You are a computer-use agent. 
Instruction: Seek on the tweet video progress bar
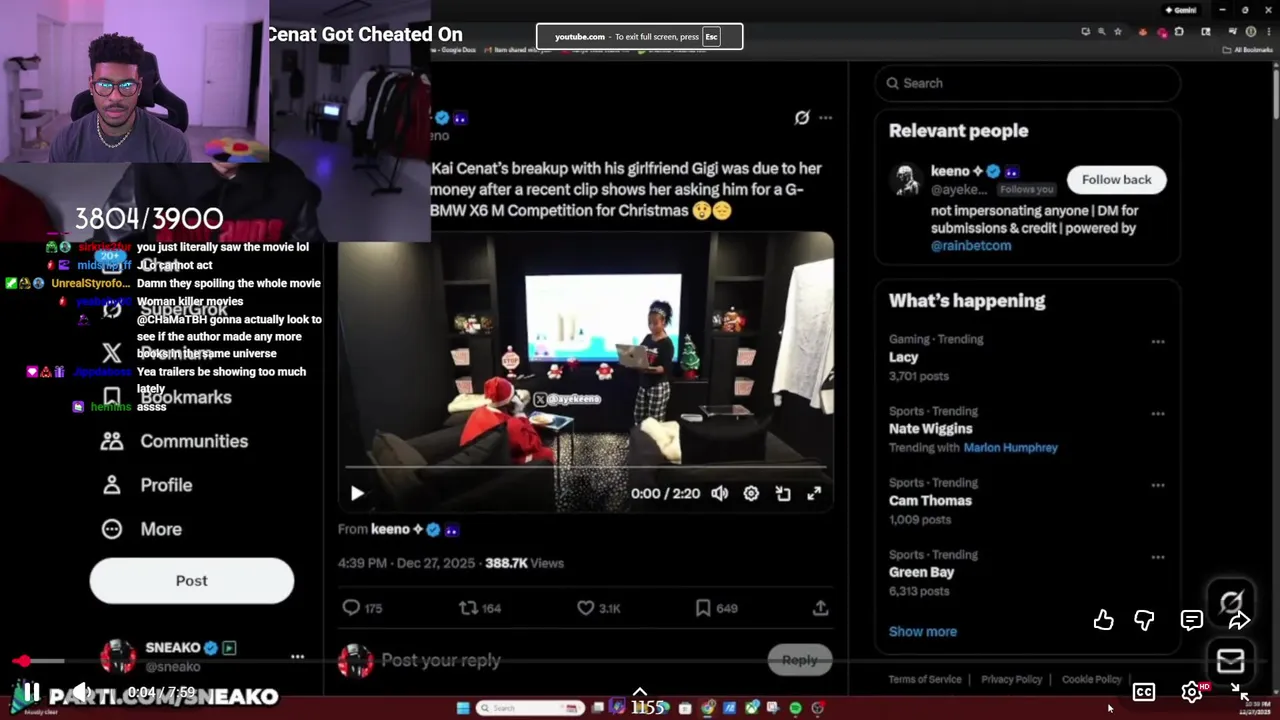pyautogui.click(x=585, y=467)
